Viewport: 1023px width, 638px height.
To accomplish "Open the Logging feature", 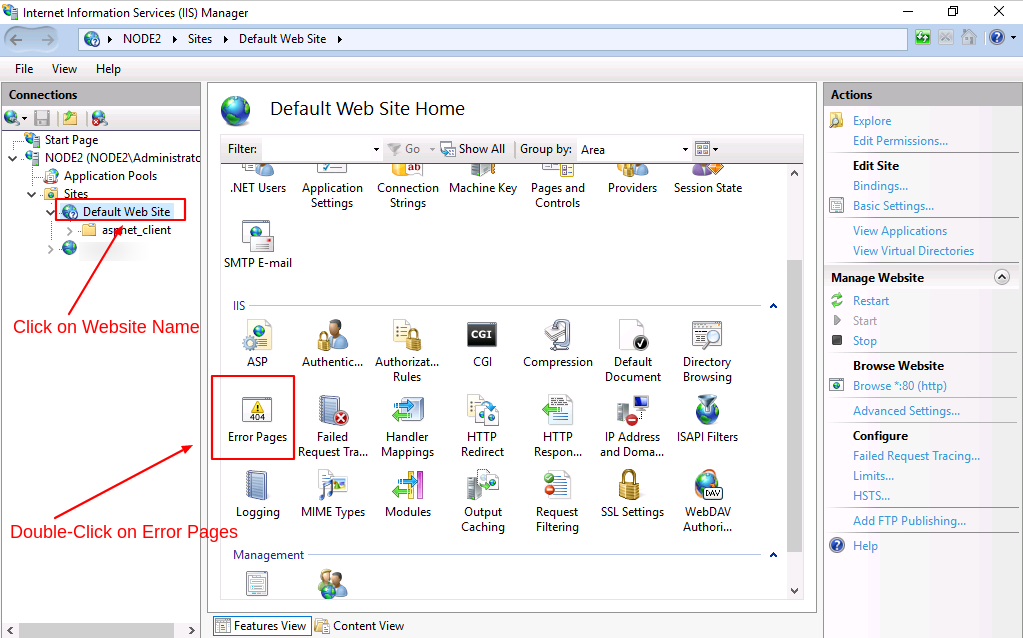I will coord(257,494).
